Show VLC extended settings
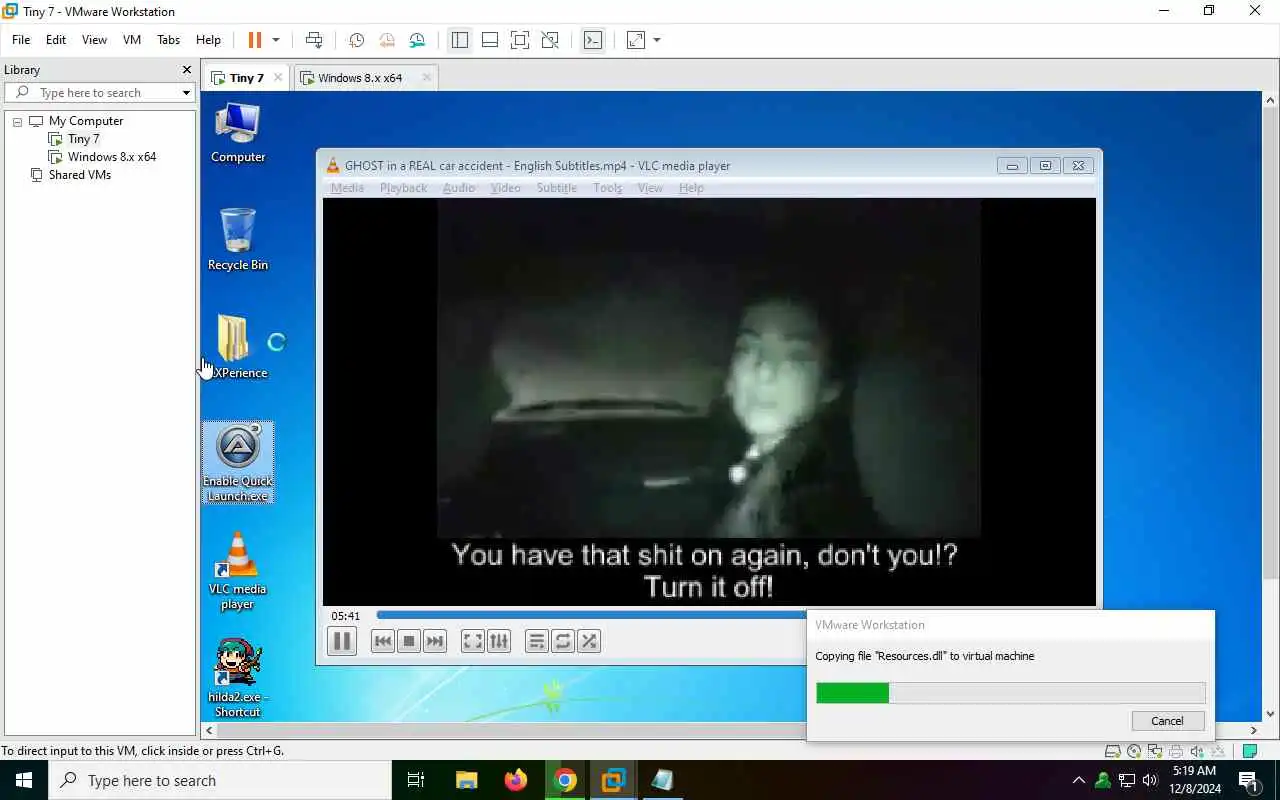The image size is (1280, 800). coord(499,641)
